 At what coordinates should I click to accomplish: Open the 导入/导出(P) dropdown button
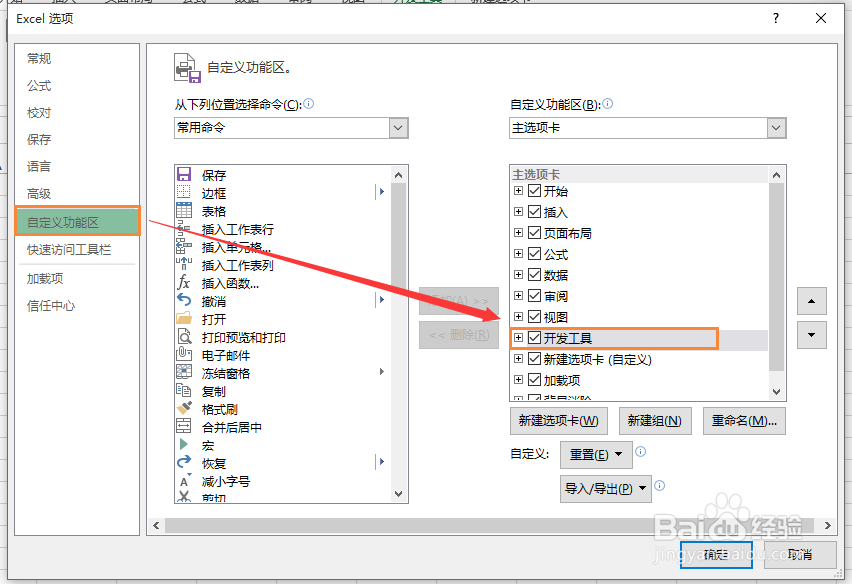tap(606, 489)
